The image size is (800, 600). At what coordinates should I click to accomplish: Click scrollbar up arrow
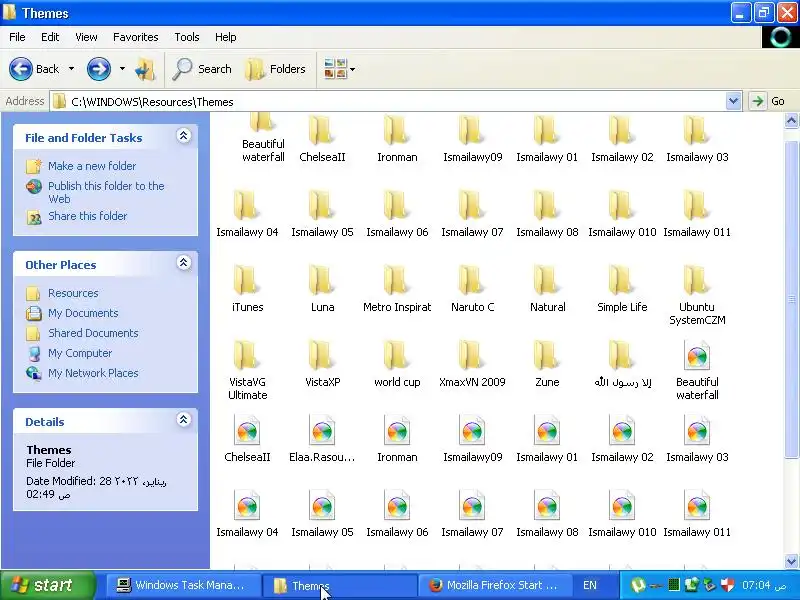[791, 120]
